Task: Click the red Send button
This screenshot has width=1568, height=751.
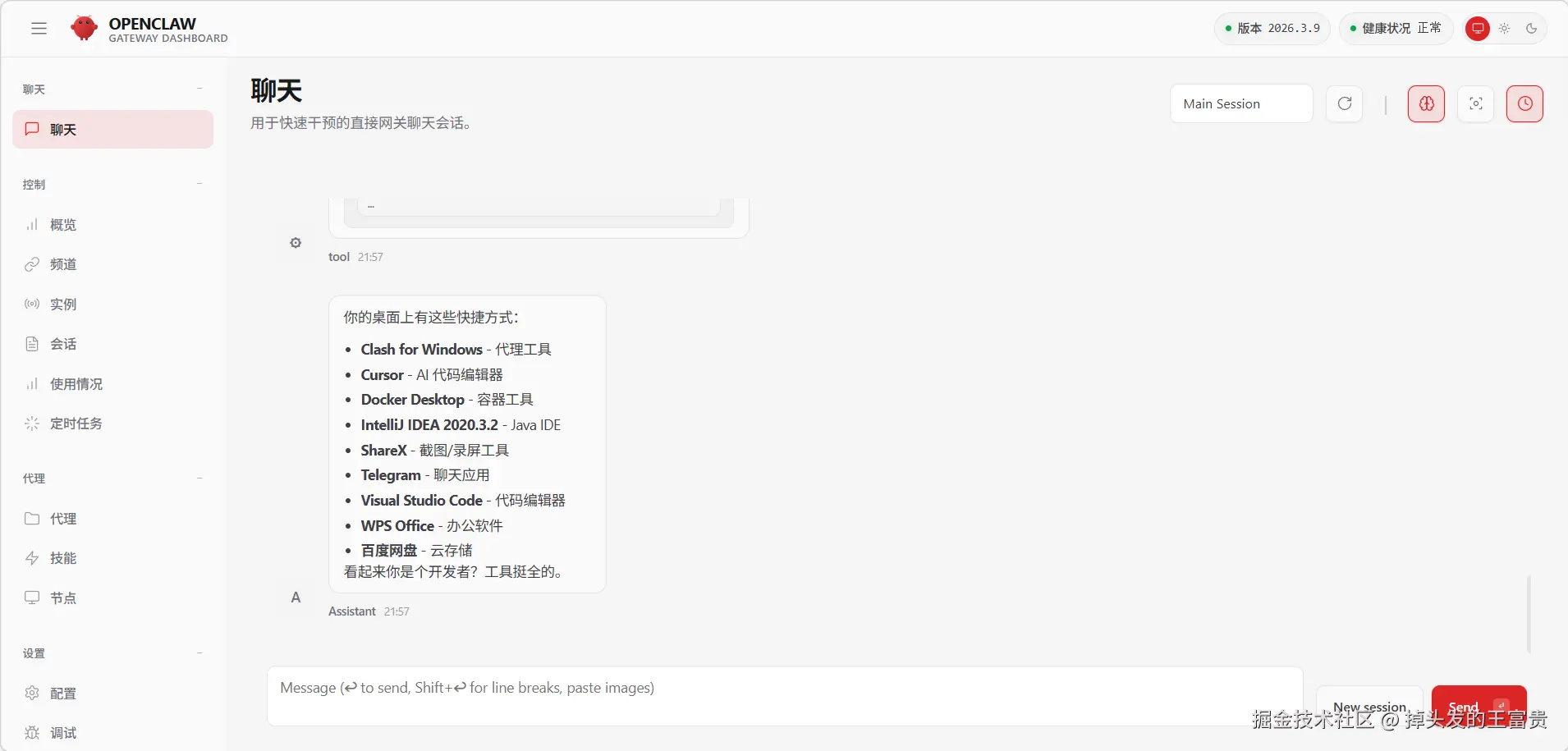Action: pos(1479,706)
